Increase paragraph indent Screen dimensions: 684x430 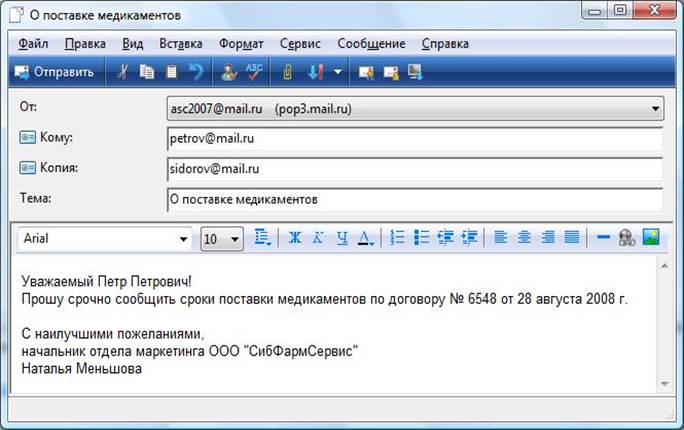[469, 238]
